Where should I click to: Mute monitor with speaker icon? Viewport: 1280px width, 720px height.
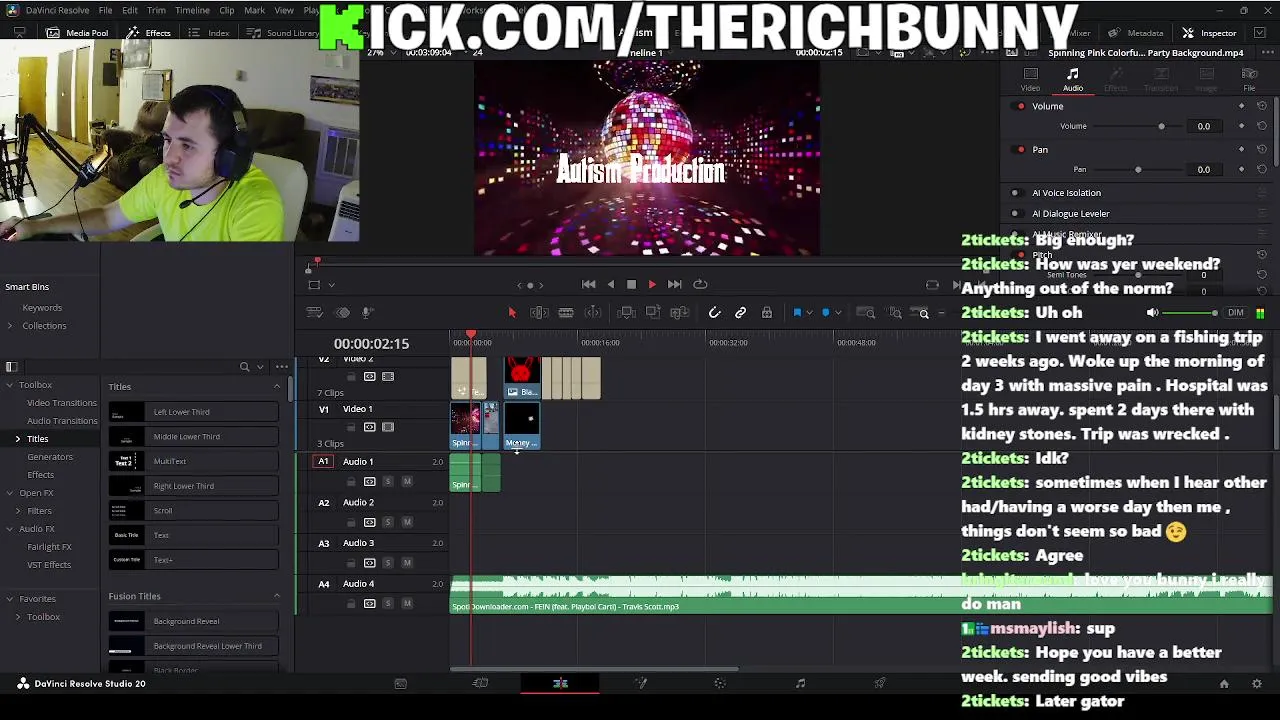click(x=1152, y=313)
